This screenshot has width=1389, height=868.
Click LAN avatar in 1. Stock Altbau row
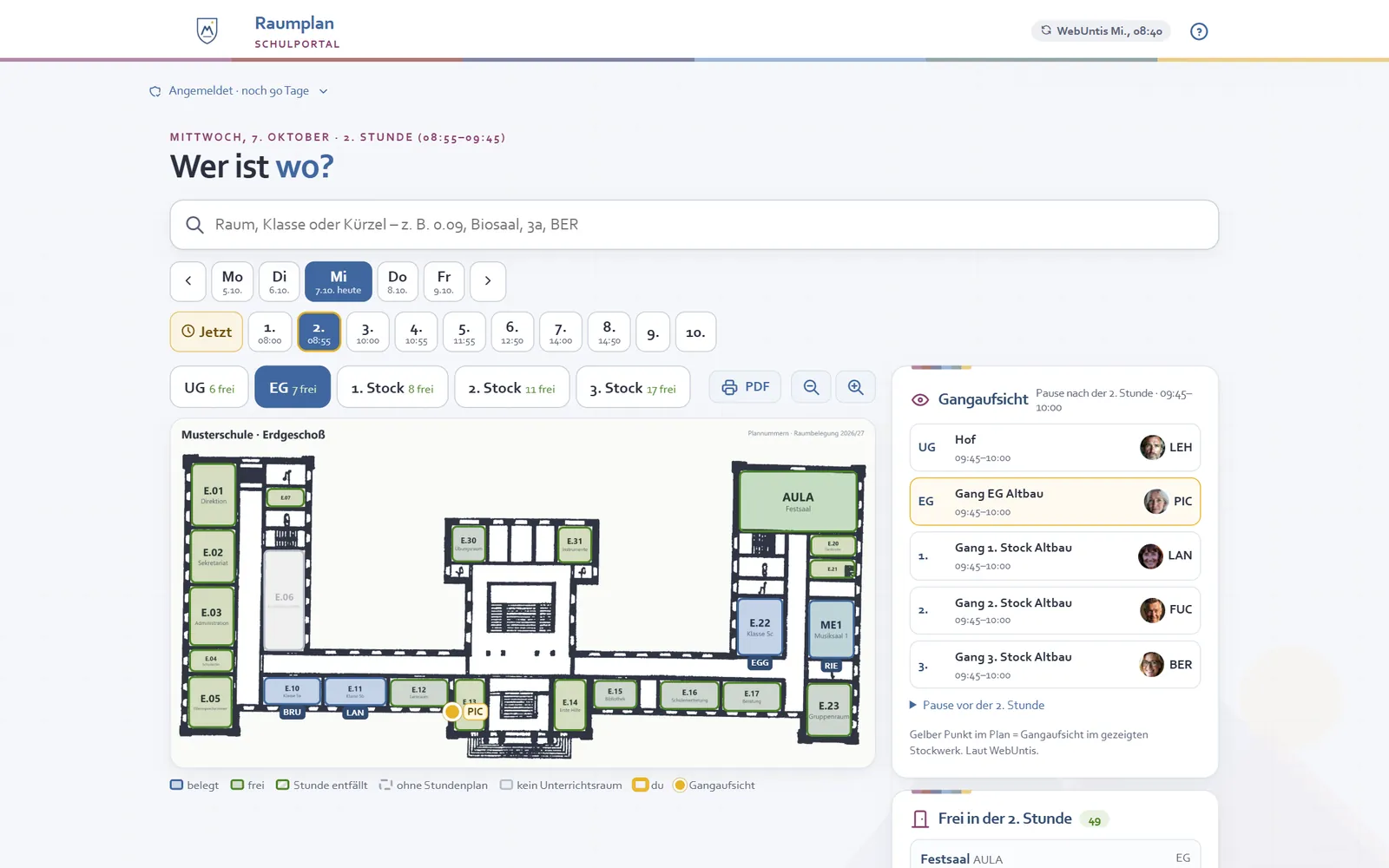(1150, 556)
